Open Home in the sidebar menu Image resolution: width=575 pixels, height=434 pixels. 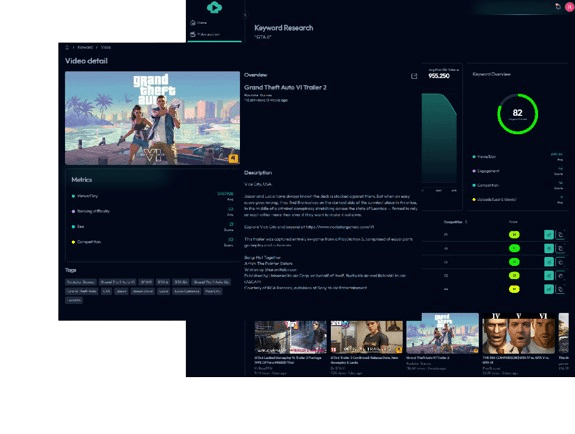(x=198, y=23)
